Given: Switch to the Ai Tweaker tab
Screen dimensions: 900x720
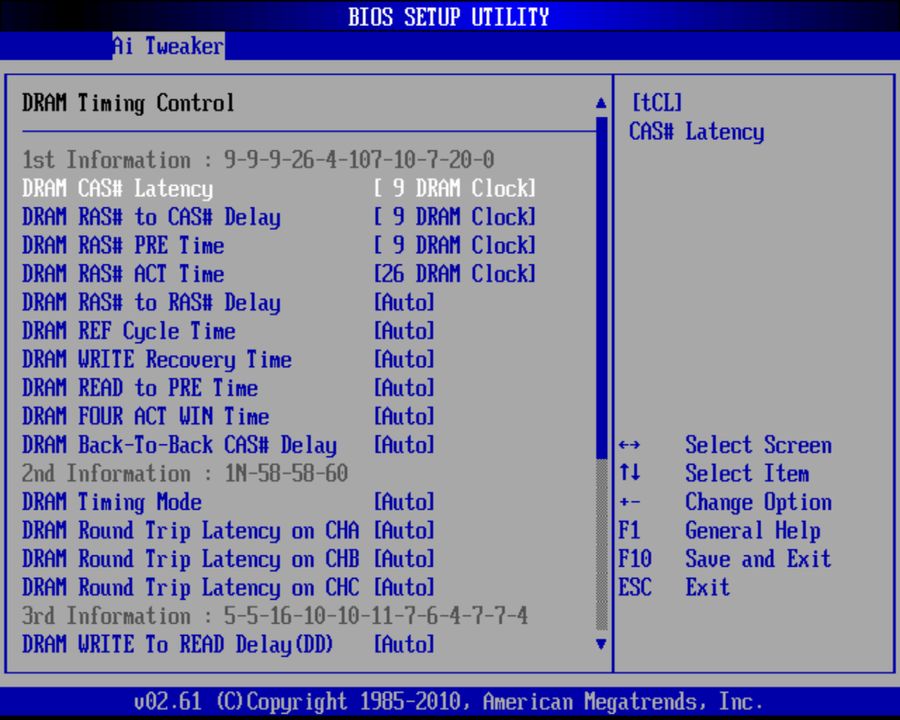Looking at the screenshot, I should click(168, 45).
